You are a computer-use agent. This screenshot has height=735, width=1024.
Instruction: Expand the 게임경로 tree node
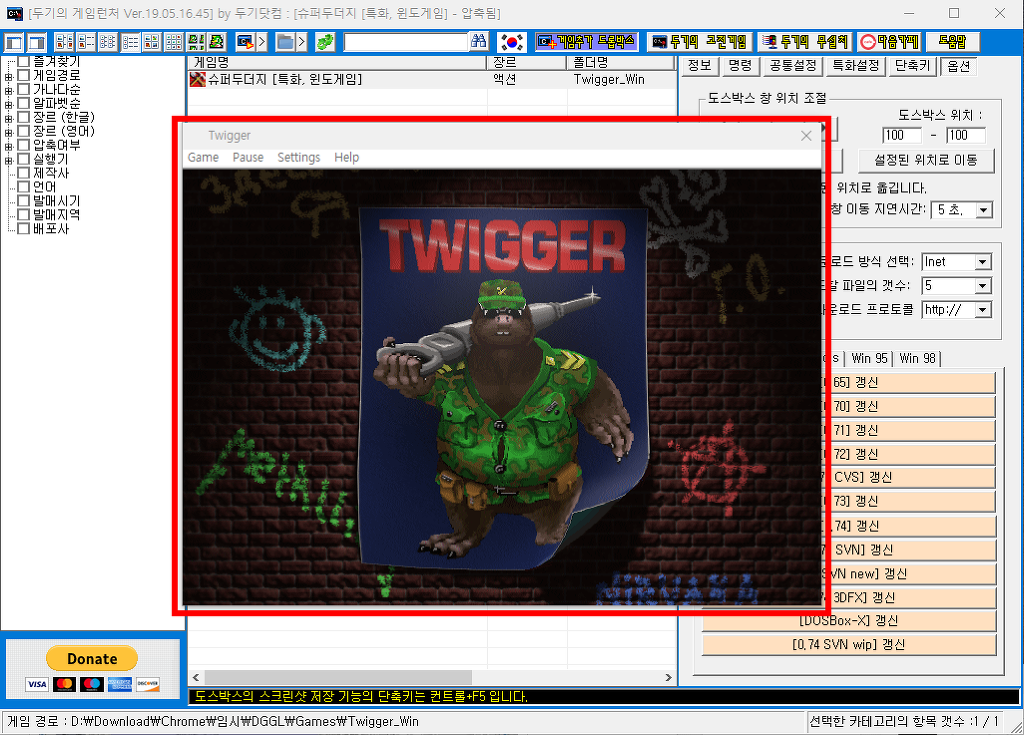8,76
